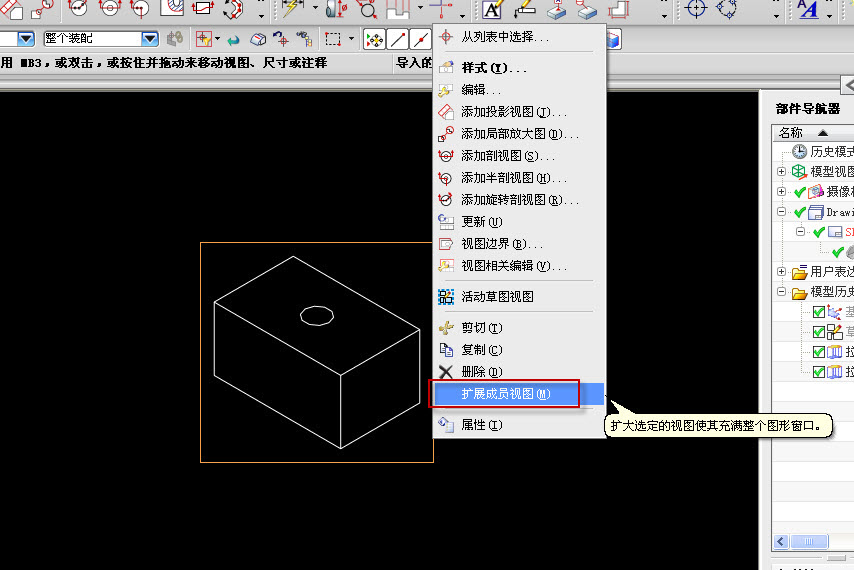The height and width of the screenshot is (570, 854).
Task: Choose 添加投影视图 menu entry
Action: click(x=519, y=112)
